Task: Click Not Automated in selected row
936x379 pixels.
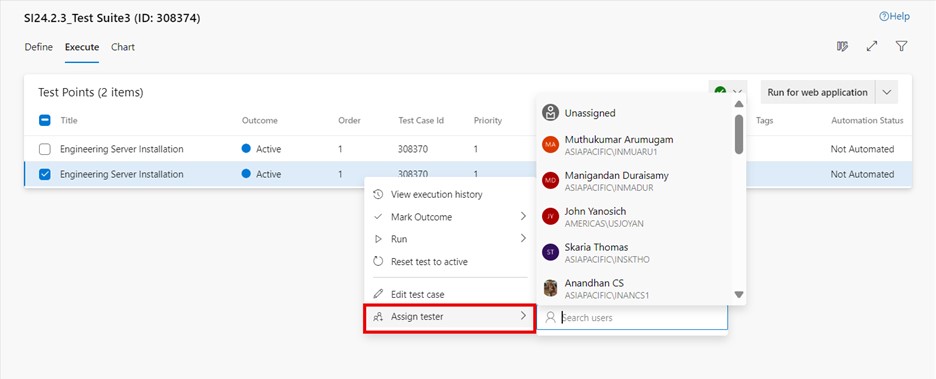Action: pos(862,174)
